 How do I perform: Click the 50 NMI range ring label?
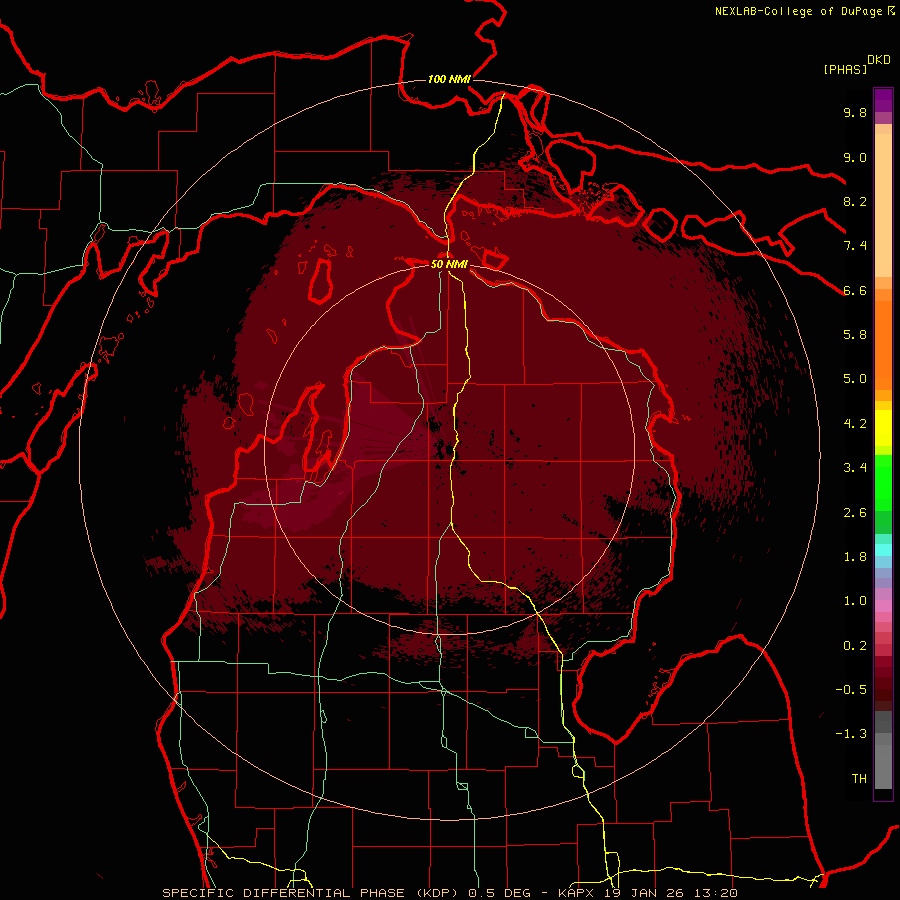coord(449,264)
